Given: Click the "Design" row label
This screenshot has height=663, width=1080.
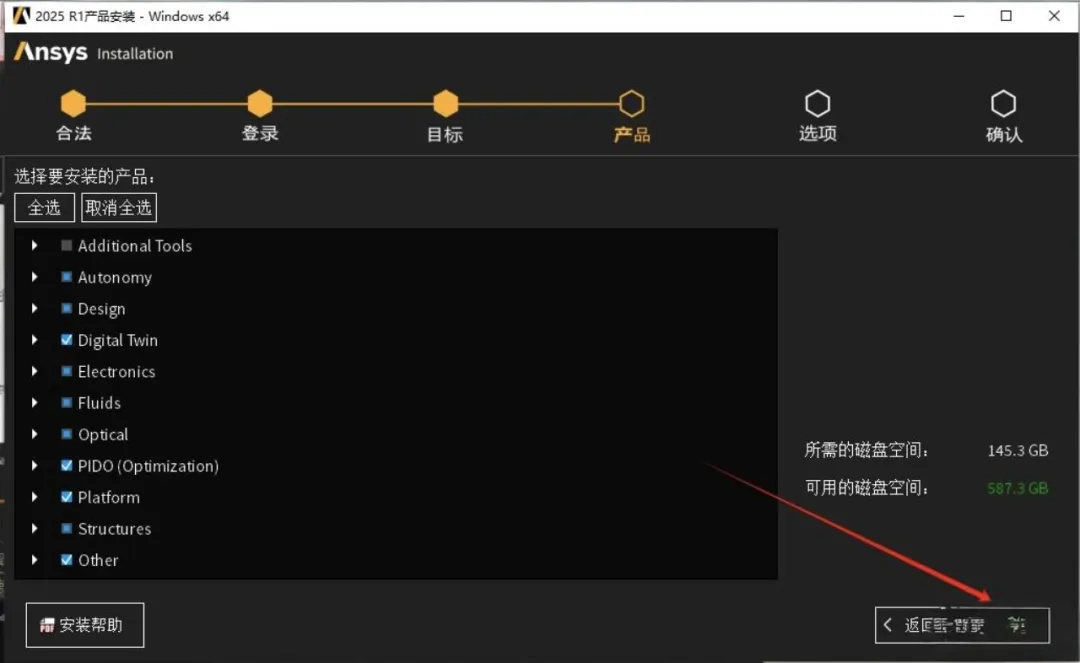Looking at the screenshot, I should tap(101, 309).
